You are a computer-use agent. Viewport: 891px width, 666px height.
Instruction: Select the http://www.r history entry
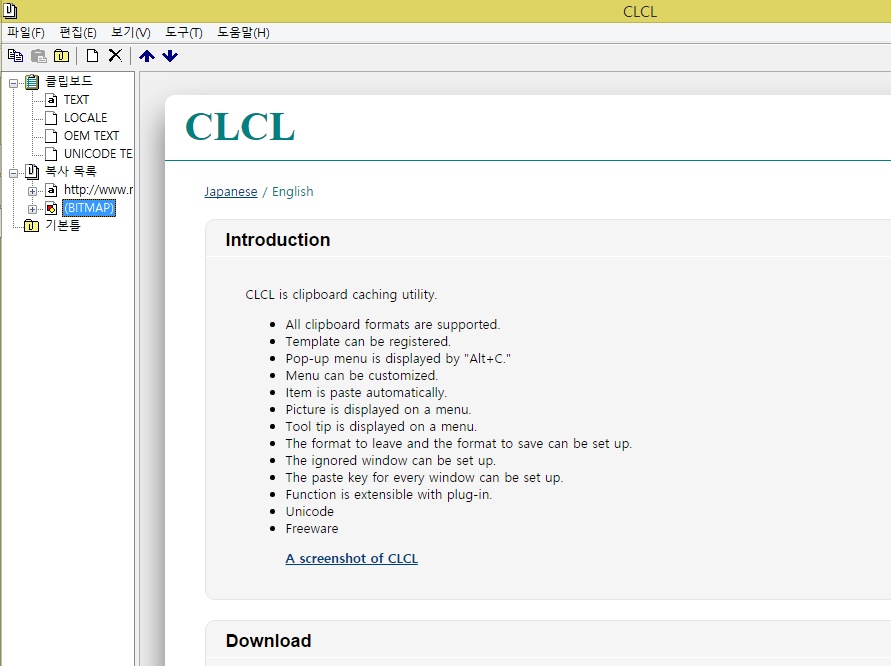(98, 190)
